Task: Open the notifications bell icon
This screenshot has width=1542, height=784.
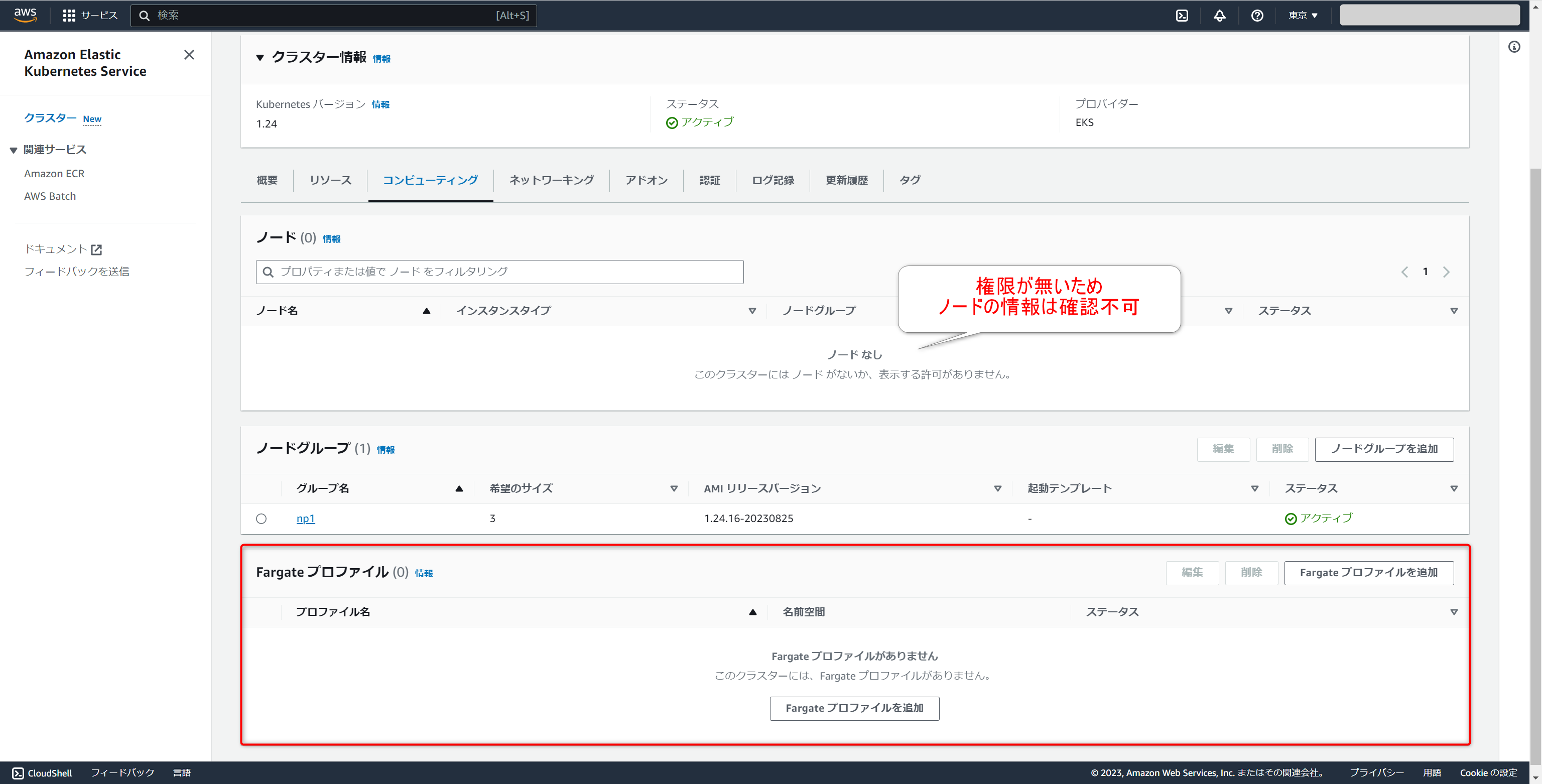Action: click(1219, 16)
